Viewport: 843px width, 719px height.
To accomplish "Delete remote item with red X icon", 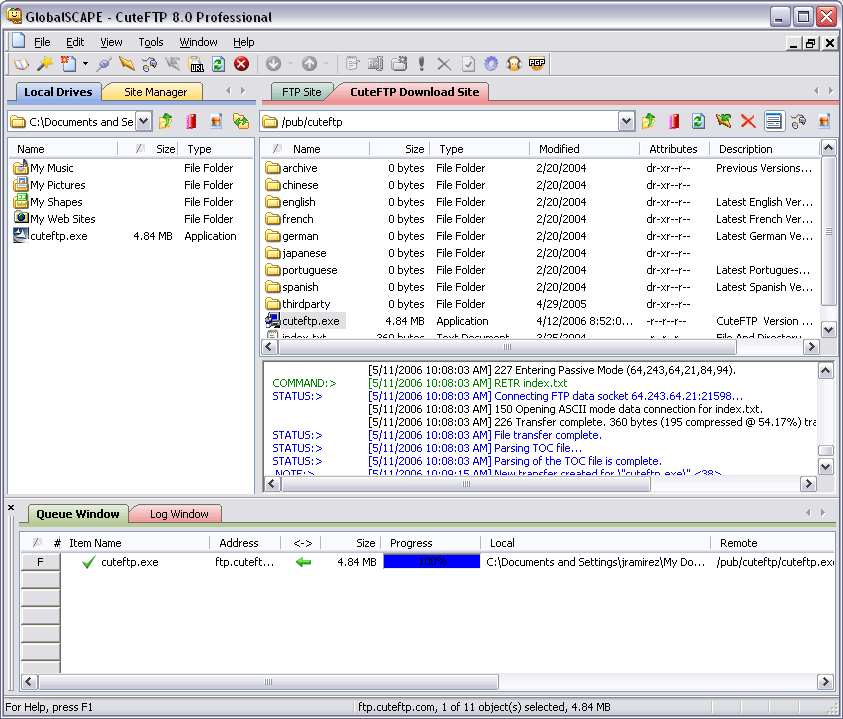I will tap(748, 122).
